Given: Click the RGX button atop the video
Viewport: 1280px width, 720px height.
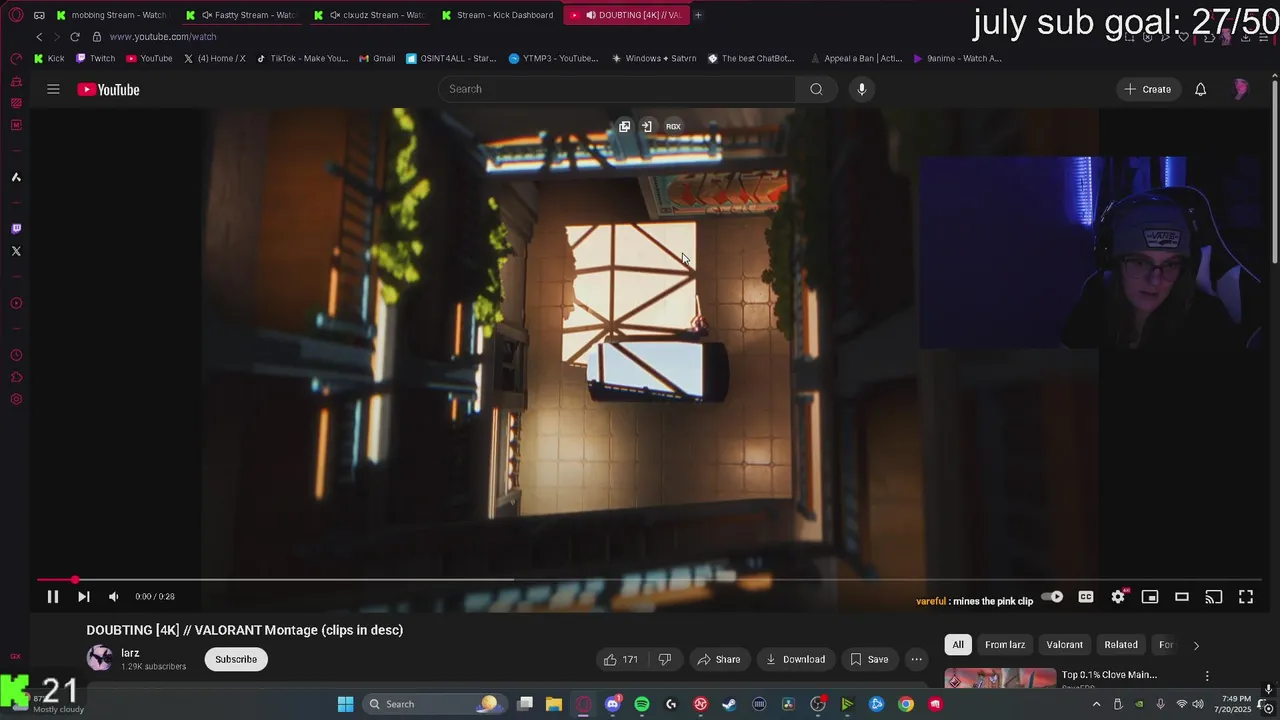Looking at the screenshot, I should pyautogui.click(x=673, y=127).
